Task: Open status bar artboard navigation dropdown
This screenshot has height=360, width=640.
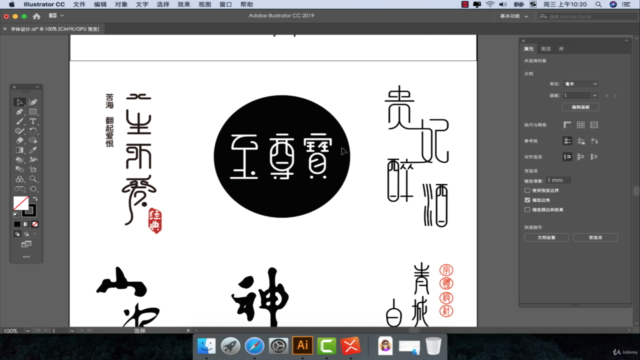Action: click(72, 331)
